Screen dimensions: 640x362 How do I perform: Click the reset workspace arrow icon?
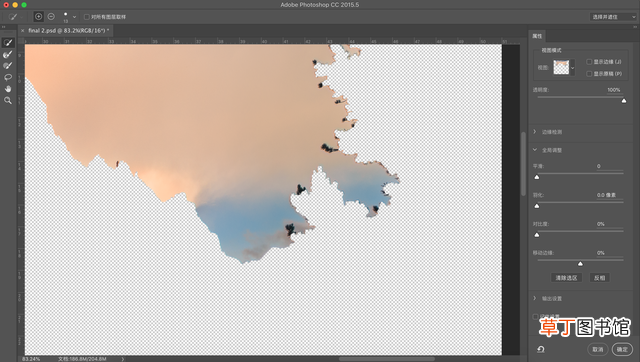point(541,349)
